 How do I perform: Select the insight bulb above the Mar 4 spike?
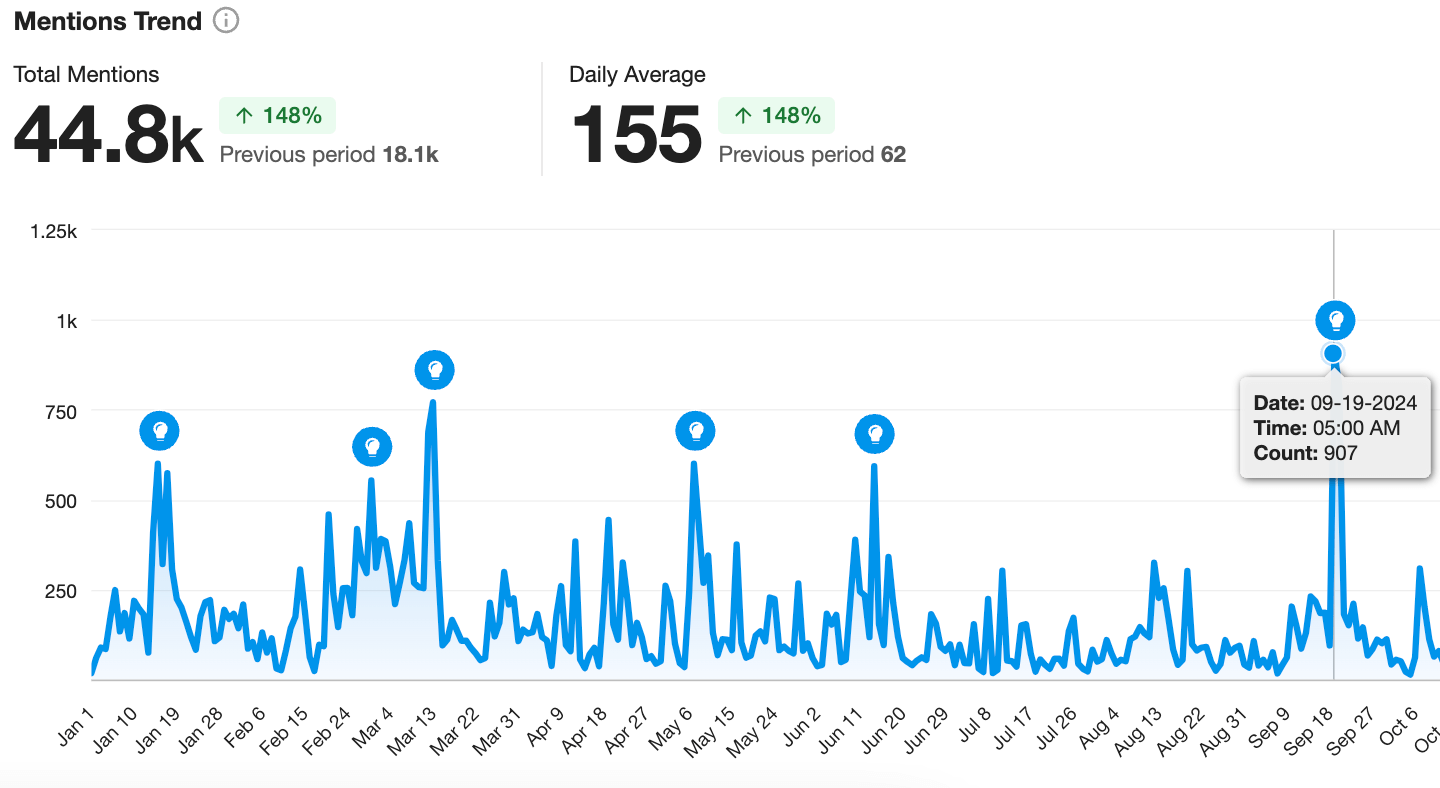373,446
